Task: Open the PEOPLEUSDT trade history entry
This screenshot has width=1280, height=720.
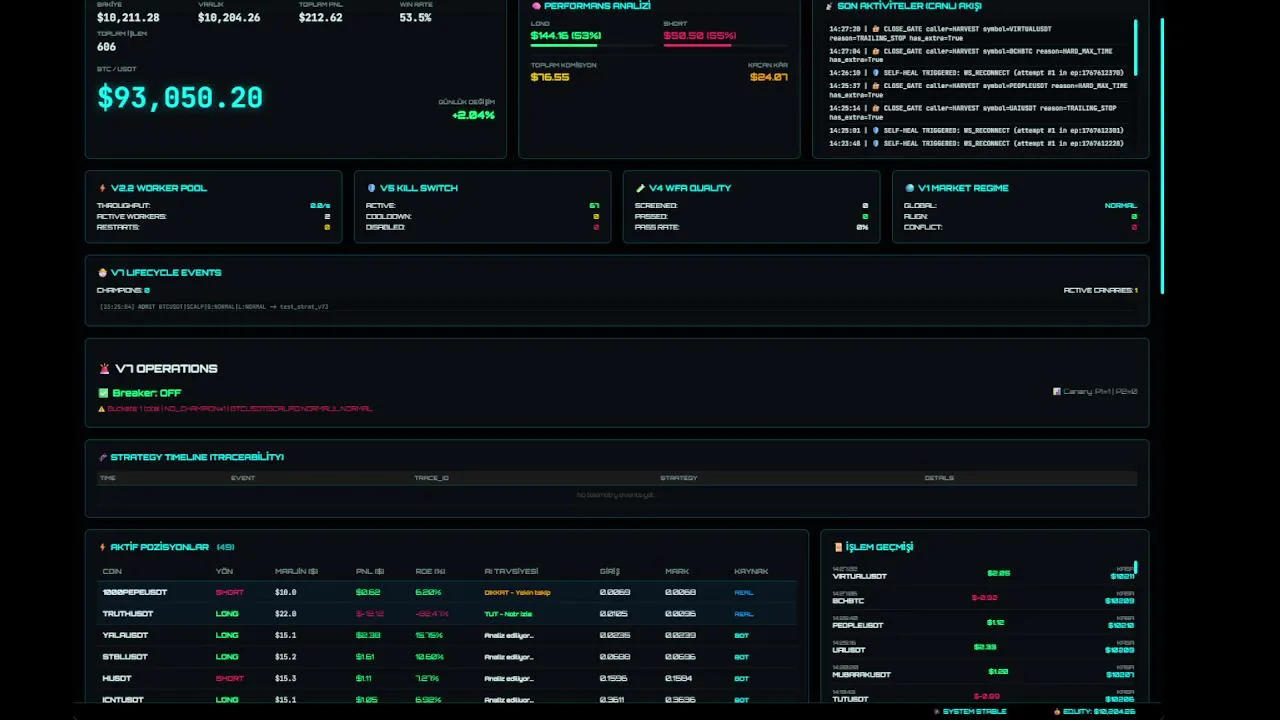Action: [x=984, y=622]
